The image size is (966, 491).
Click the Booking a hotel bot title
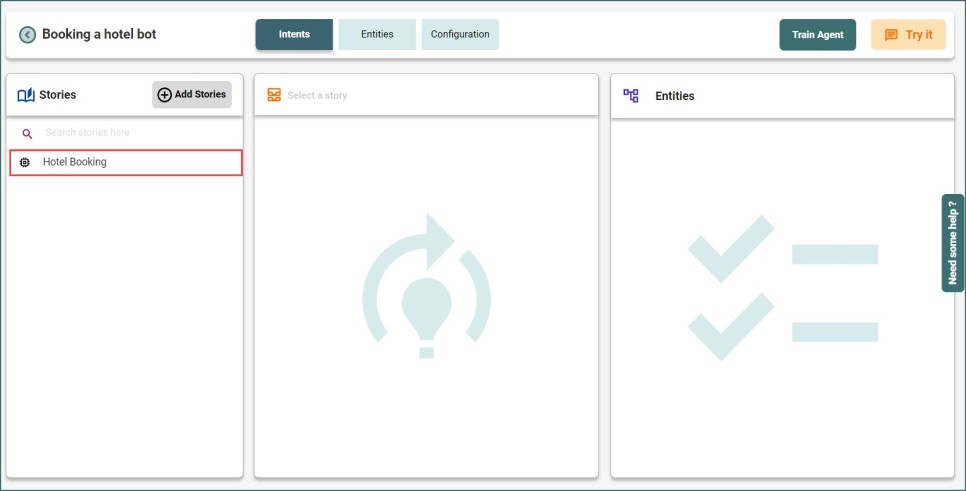point(99,35)
